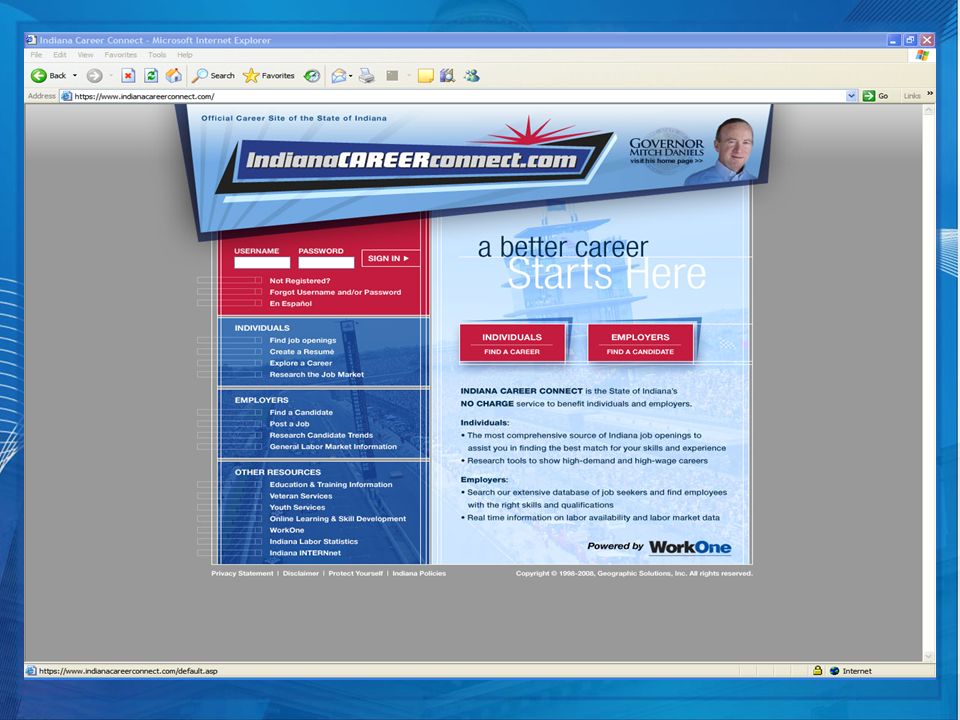Viewport: 960px width, 720px height.
Task: Open the Privacy Statement footer link
Action: [x=242, y=574]
